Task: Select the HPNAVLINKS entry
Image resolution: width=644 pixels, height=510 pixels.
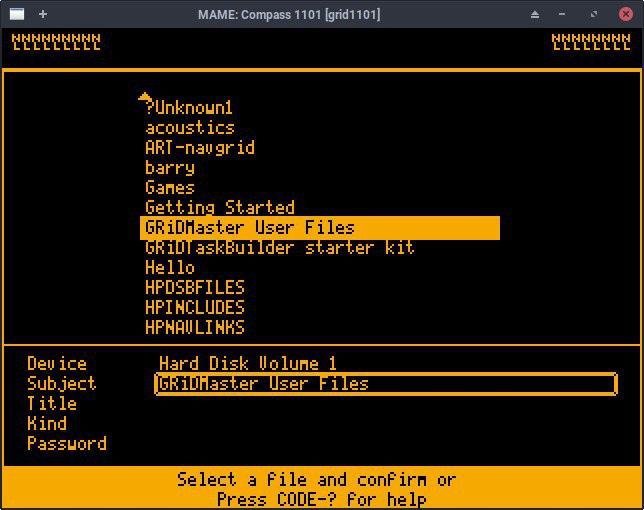Action: tap(195, 327)
